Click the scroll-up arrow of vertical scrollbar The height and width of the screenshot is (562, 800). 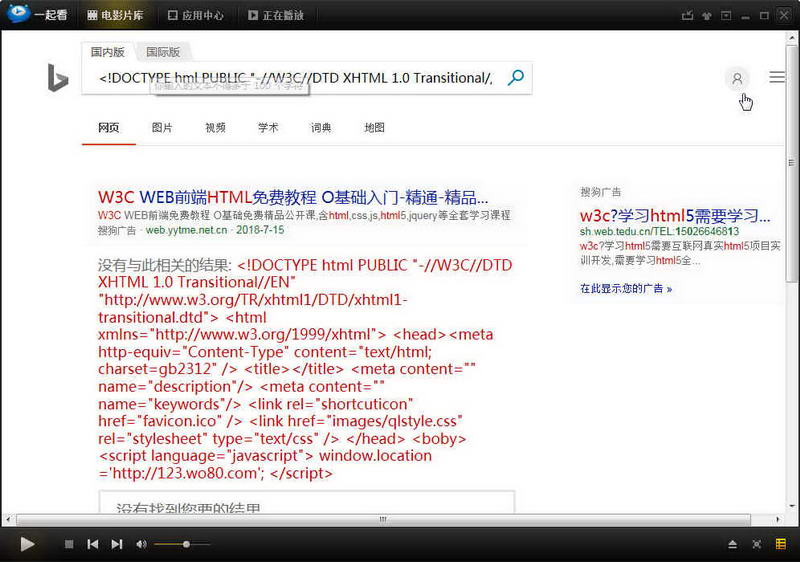pos(792,37)
